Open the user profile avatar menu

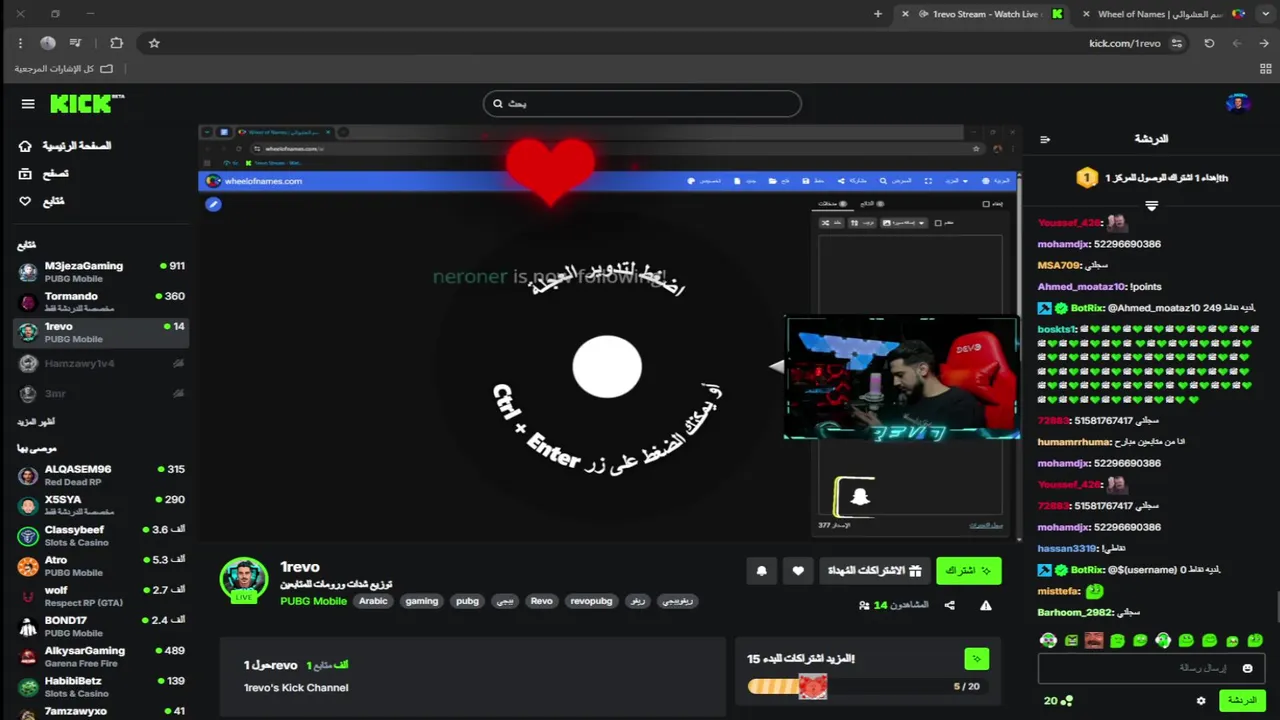click(1238, 103)
